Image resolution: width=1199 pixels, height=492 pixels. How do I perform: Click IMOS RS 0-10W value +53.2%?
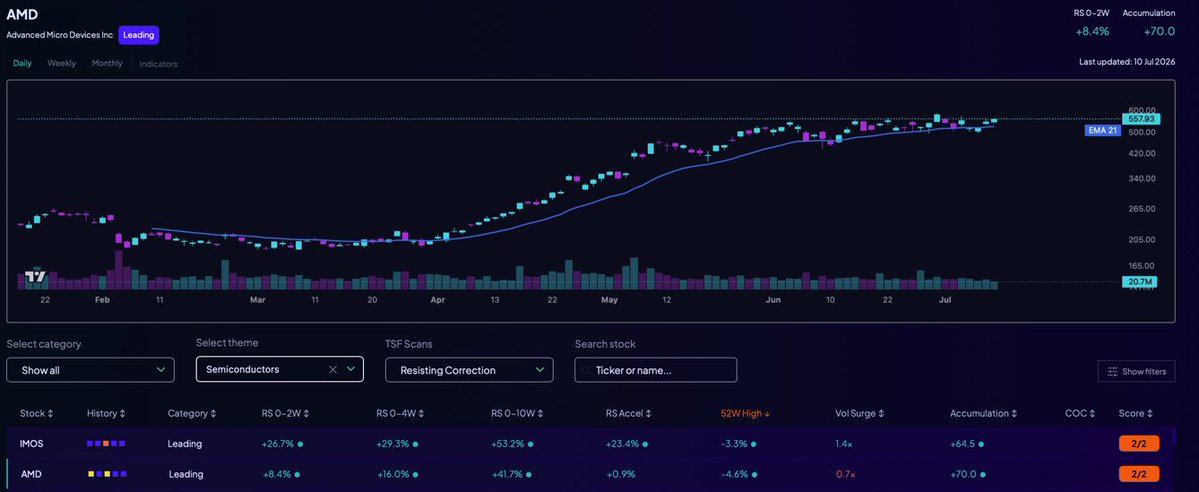(508, 443)
